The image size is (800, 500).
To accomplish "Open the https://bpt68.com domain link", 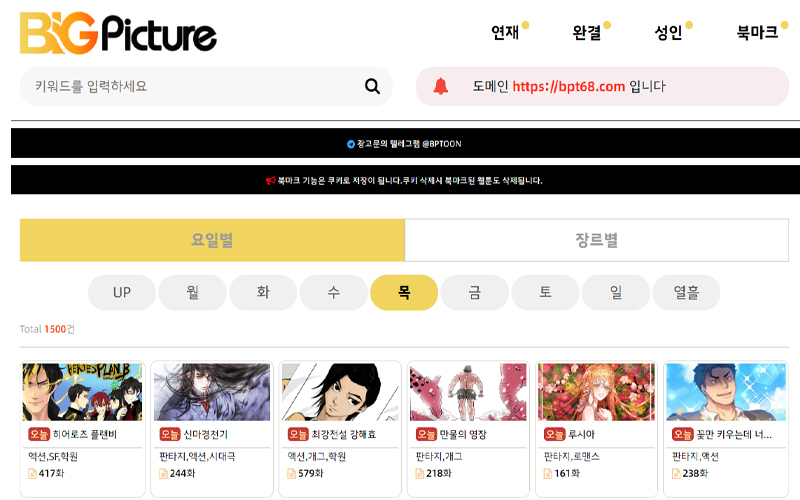I will pos(568,86).
